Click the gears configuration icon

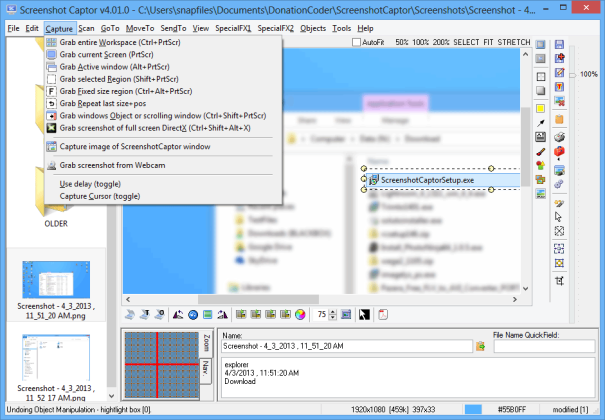click(559, 184)
